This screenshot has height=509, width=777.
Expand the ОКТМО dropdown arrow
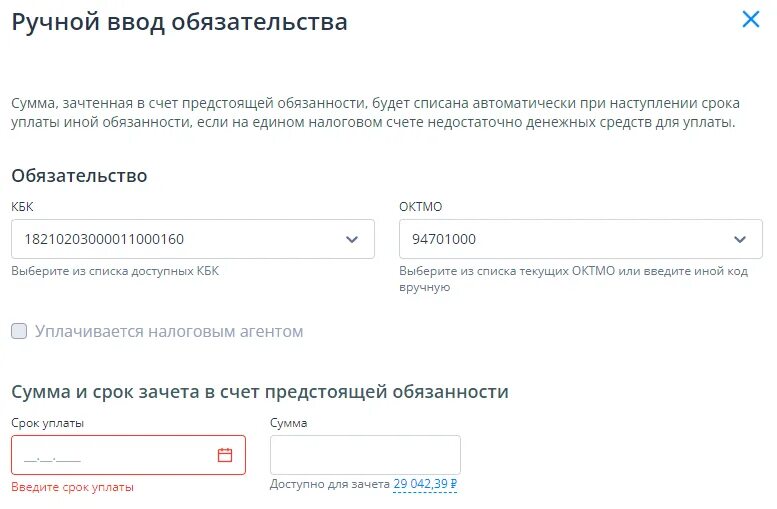click(x=740, y=239)
